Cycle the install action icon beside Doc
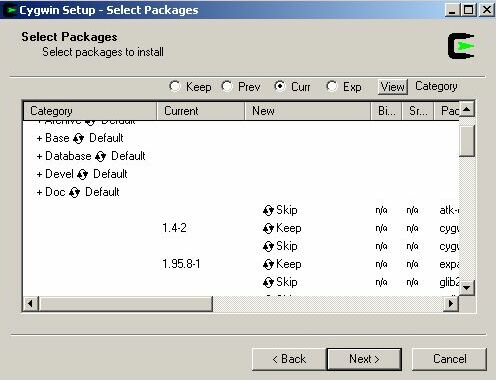Image resolution: width=496 pixels, height=380 pixels. [75, 192]
